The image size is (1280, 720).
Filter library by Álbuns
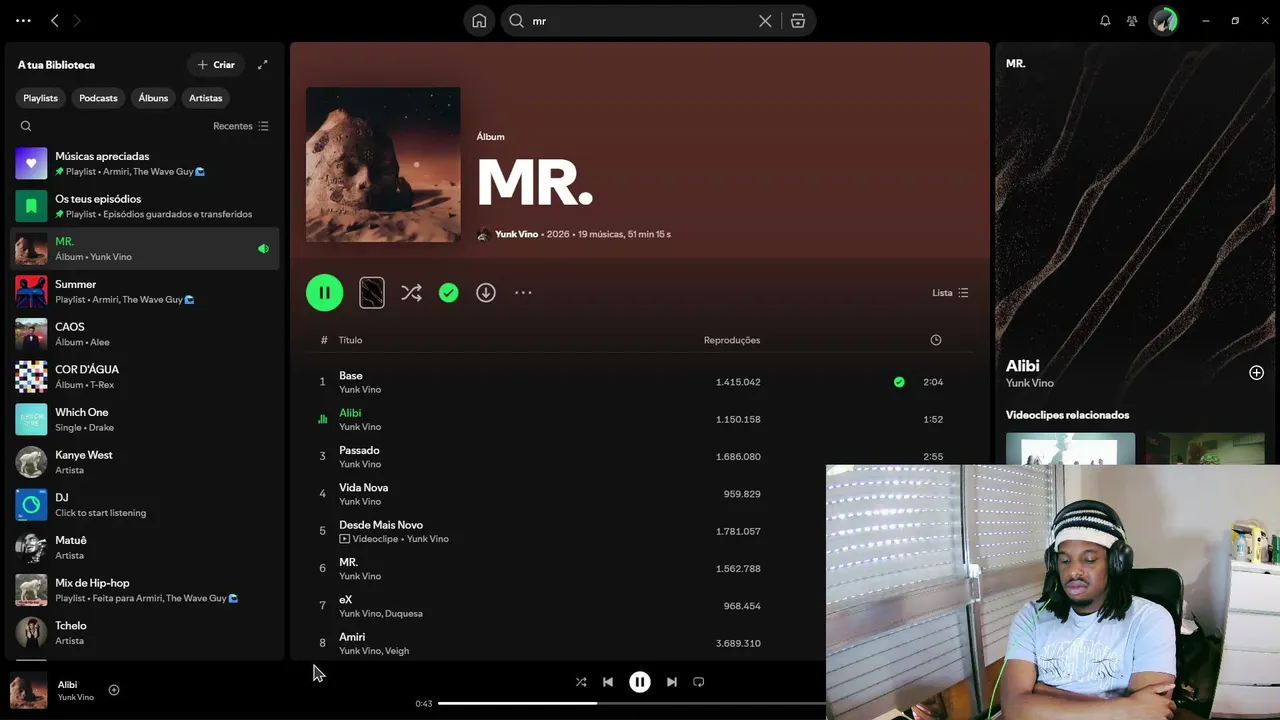153,98
